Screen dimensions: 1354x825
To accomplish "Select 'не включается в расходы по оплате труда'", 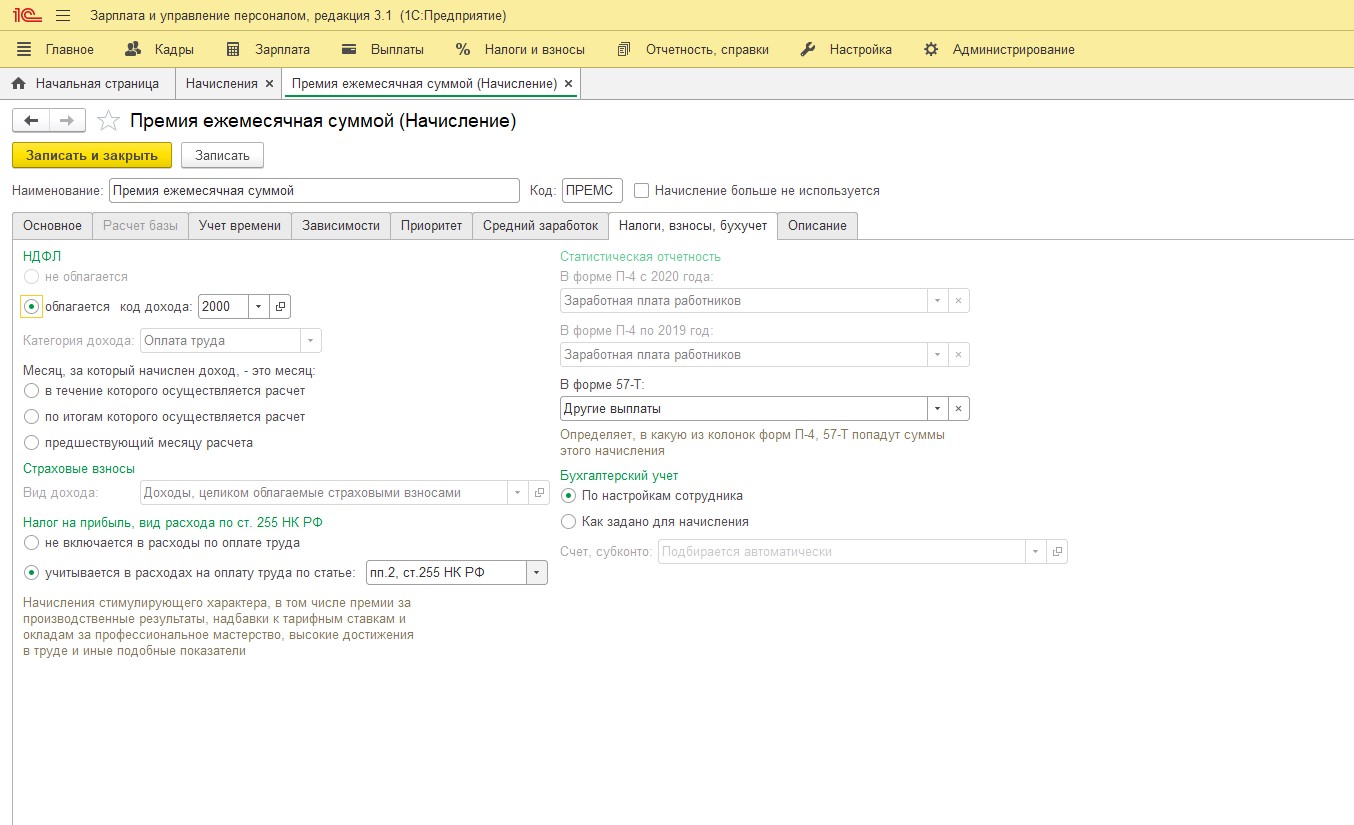I will click(32, 543).
